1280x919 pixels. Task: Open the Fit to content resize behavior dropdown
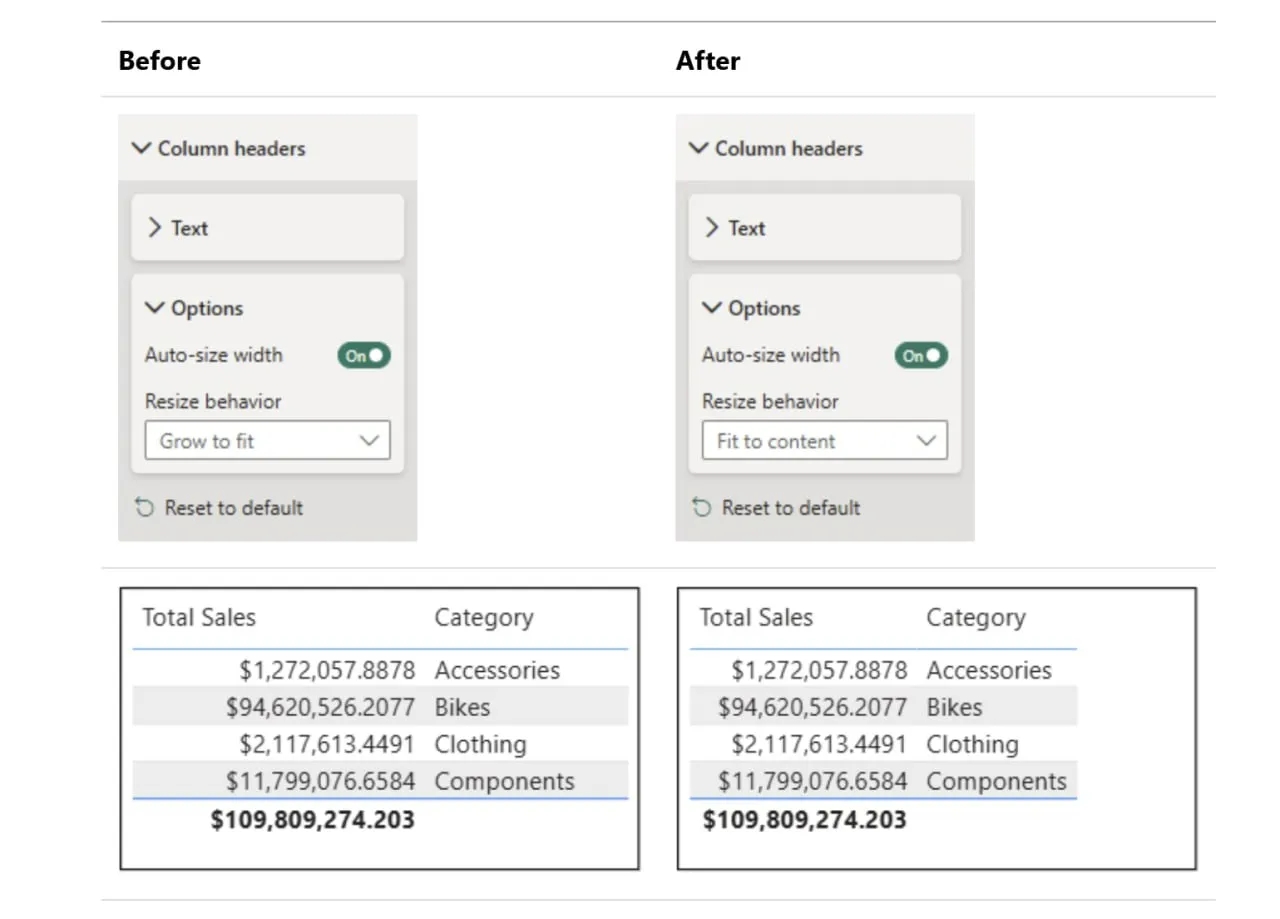[x=824, y=441]
